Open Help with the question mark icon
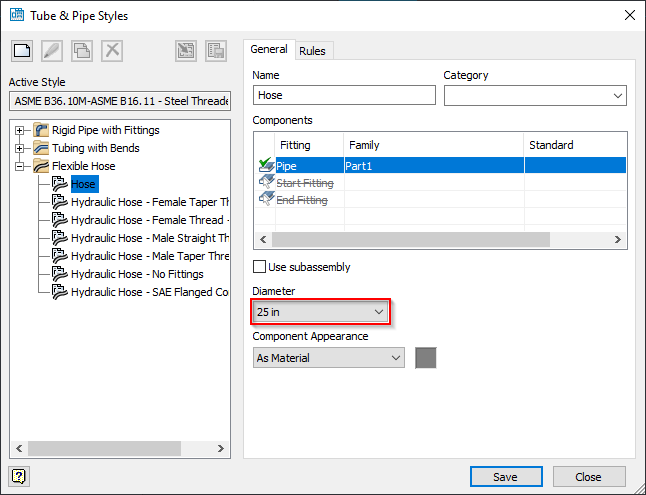 [19, 476]
